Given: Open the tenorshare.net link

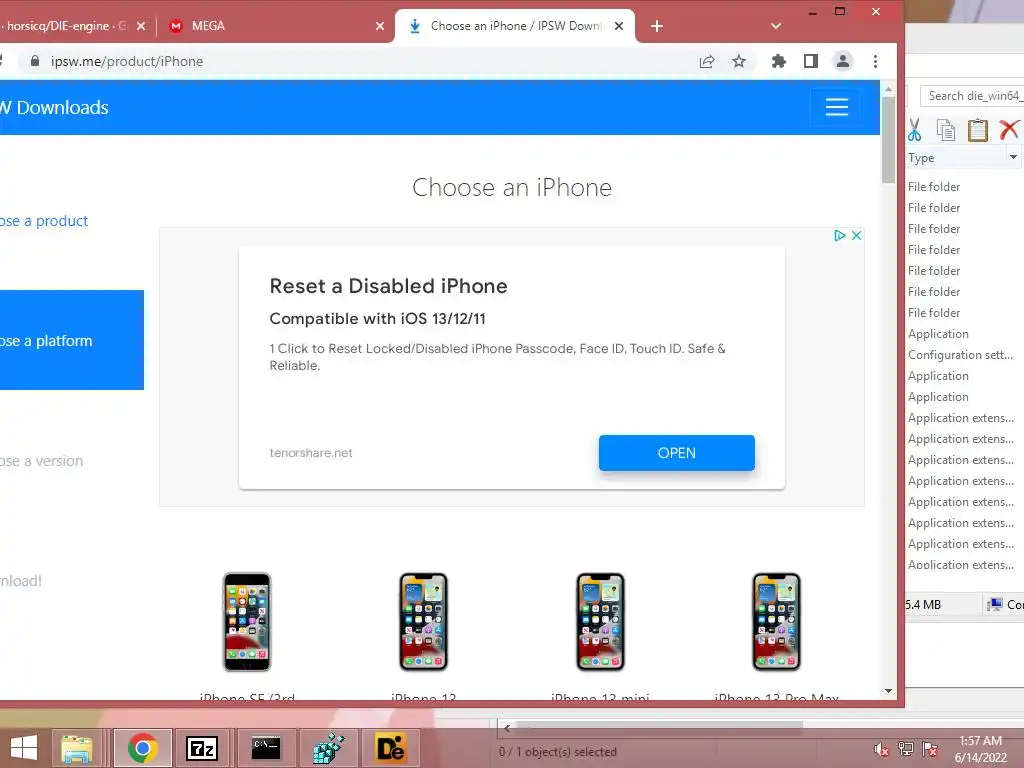Looking at the screenshot, I should point(311,453).
